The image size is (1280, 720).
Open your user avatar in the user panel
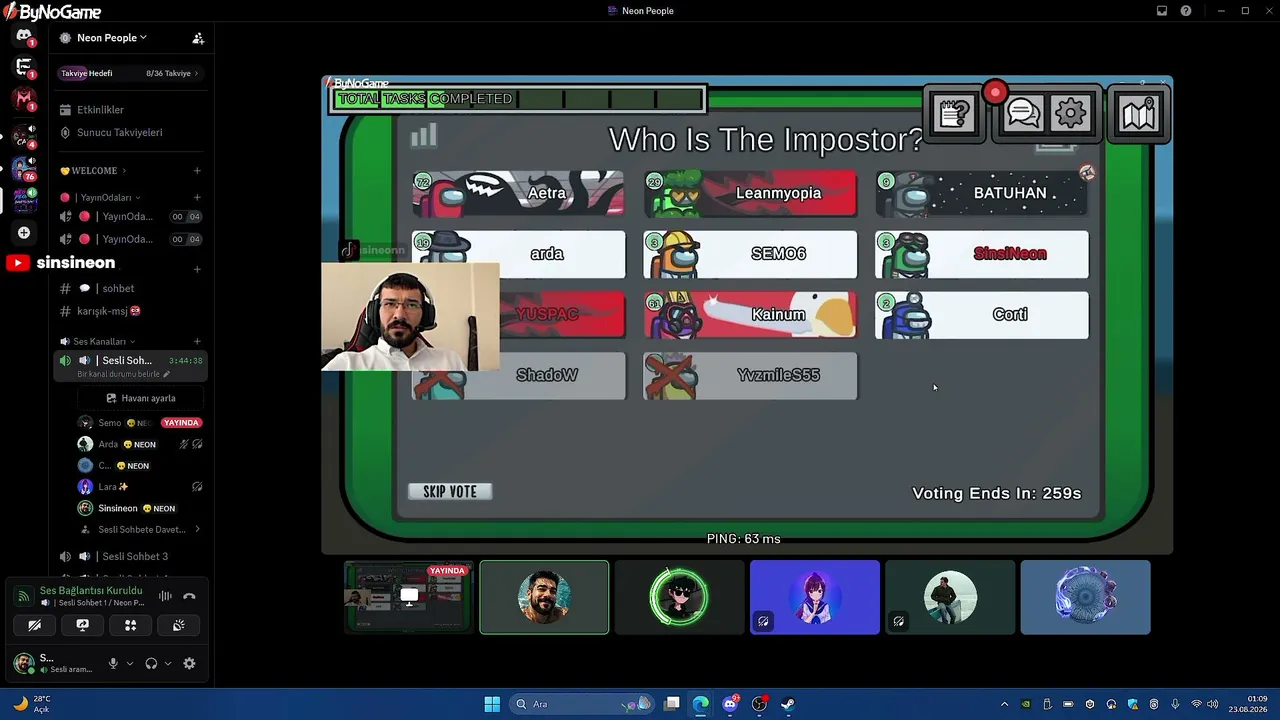tap(23, 663)
